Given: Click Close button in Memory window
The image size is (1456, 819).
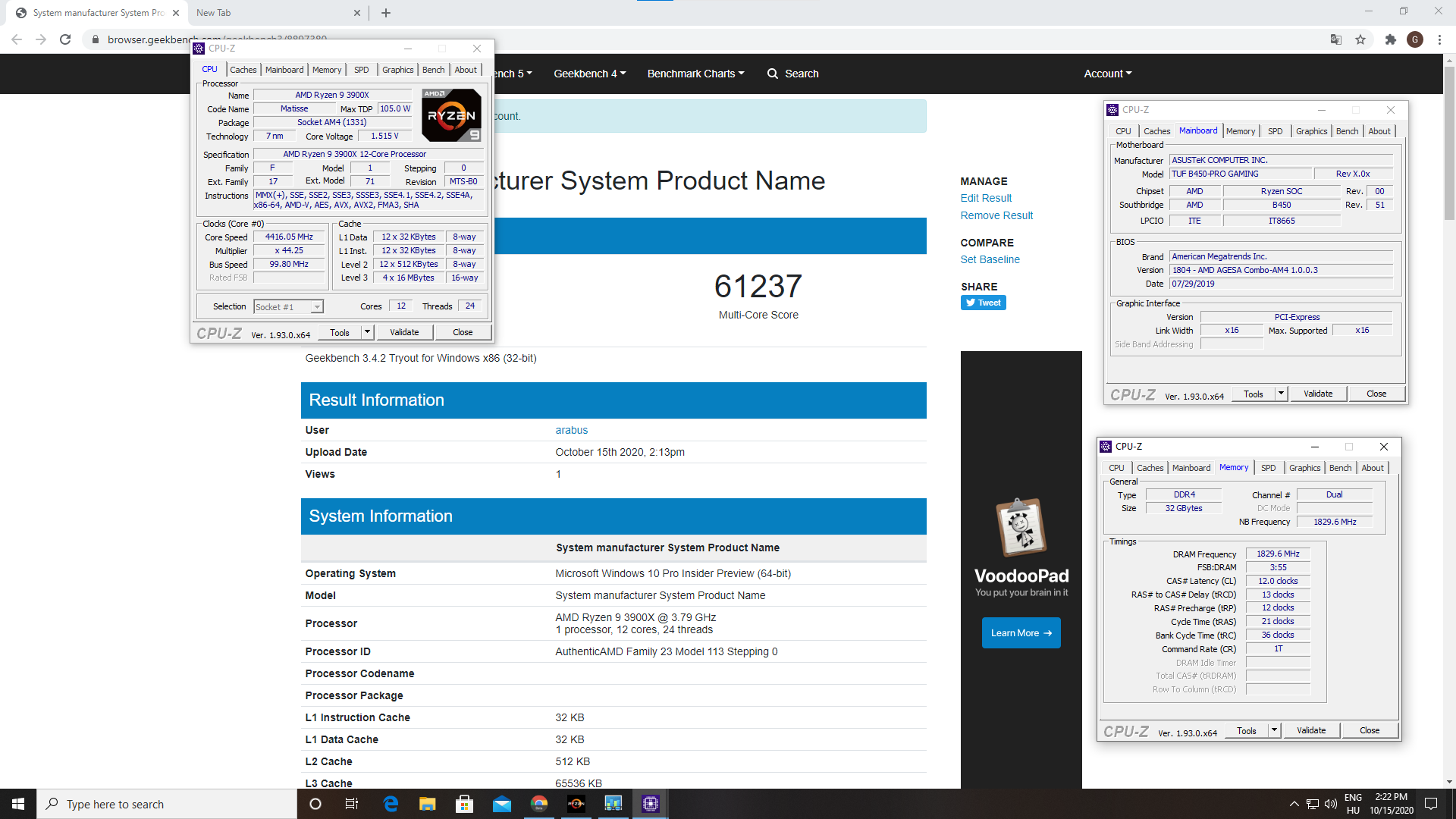Looking at the screenshot, I should 1370,730.
